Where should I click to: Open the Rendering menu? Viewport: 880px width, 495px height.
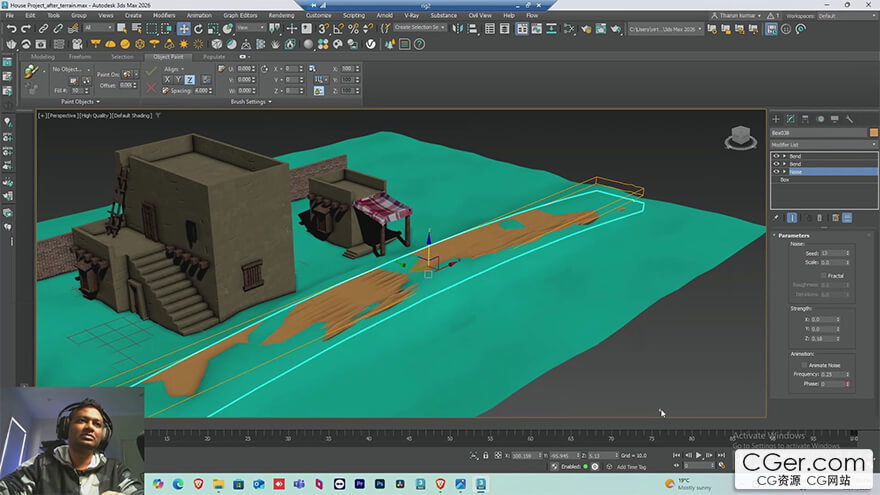coord(281,16)
